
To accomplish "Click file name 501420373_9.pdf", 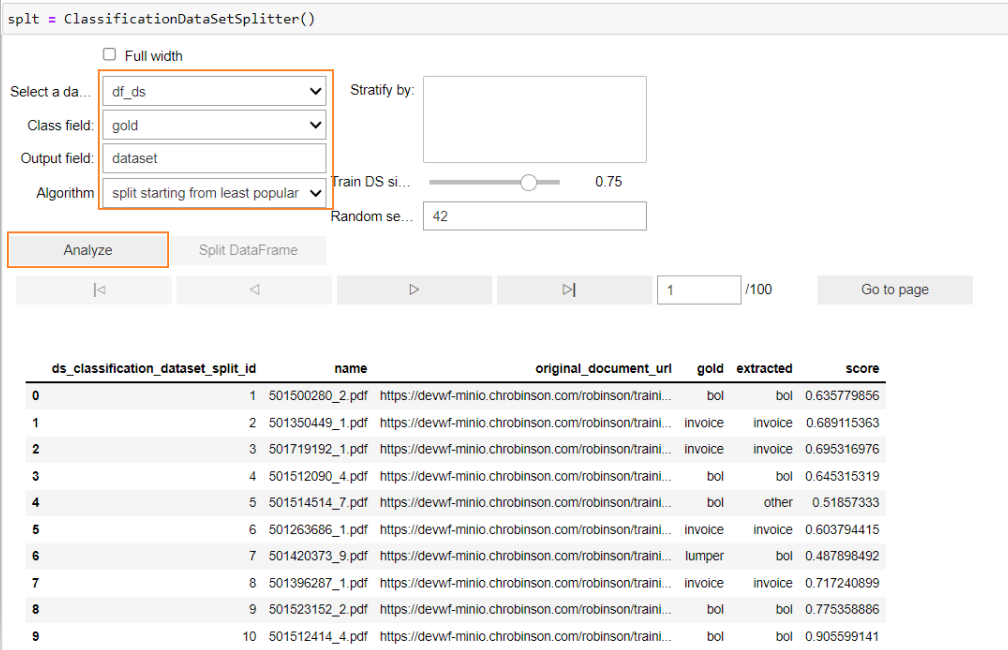I will tap(318, 556).
